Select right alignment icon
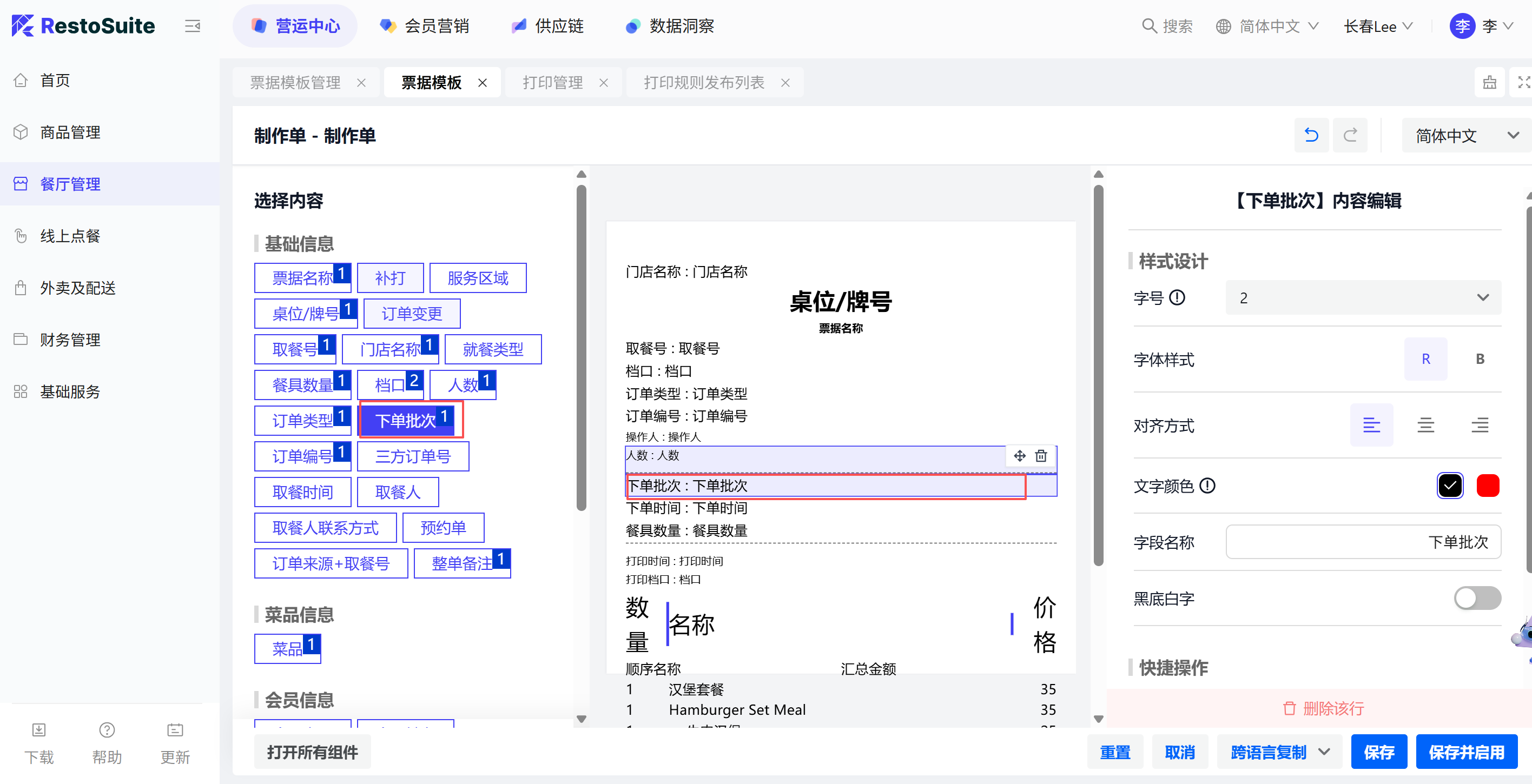 click(x=1479, y=425)
